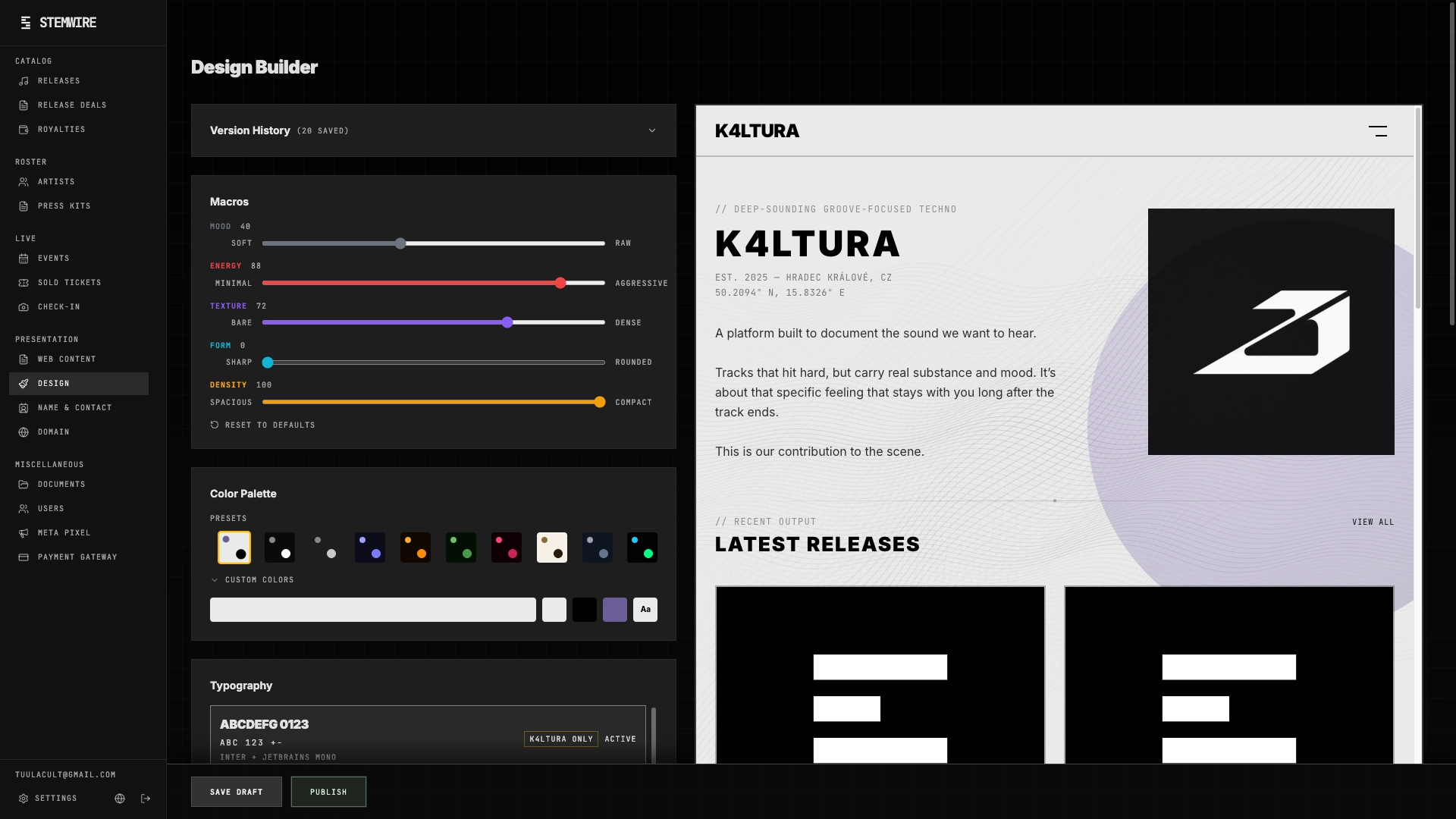
Task: Click the Mood slider track
Action: coord(434,243)
